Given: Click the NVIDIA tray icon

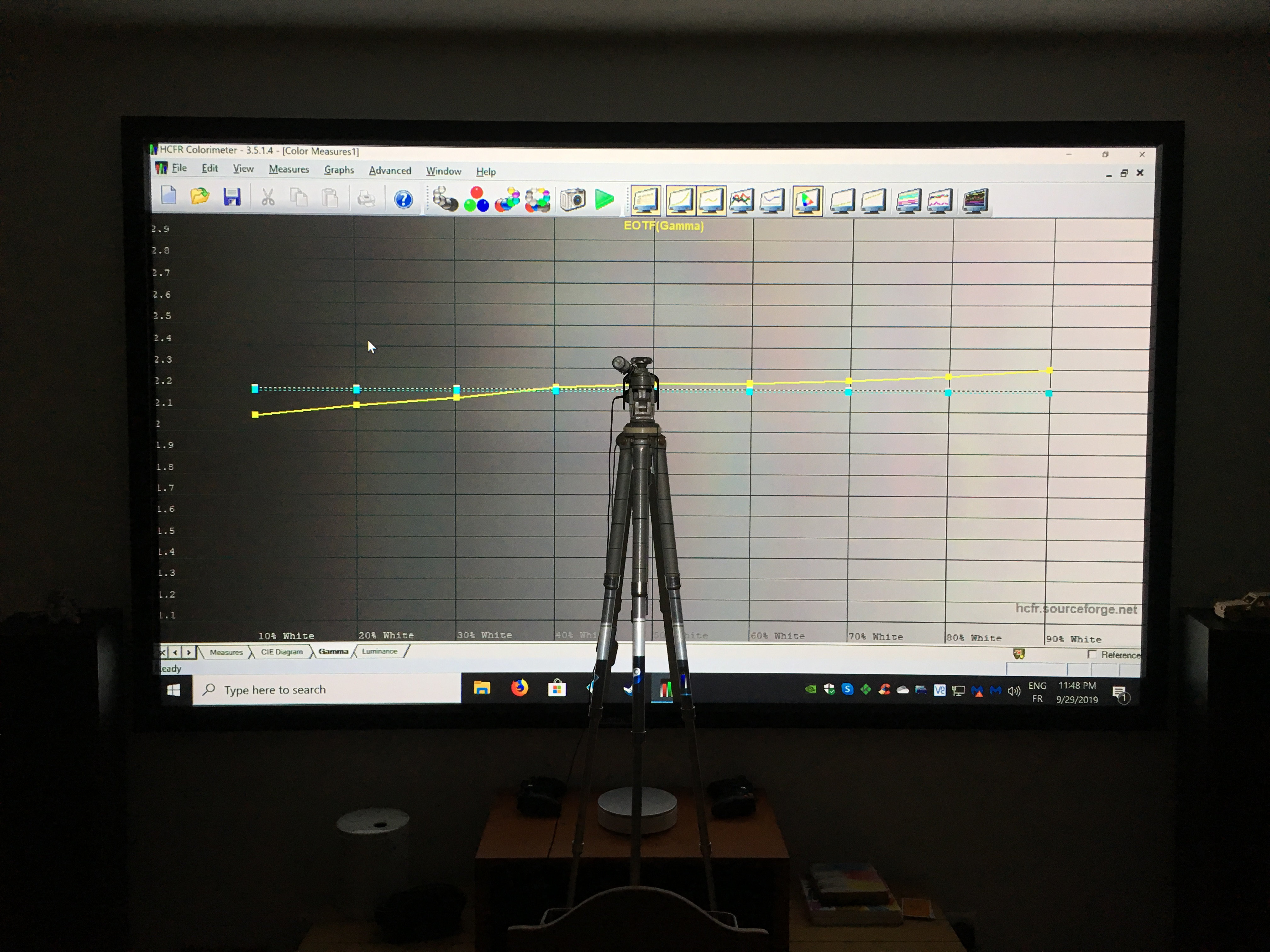Looking at the screenshot, I should pyautogui.click(x=811, y=689).
